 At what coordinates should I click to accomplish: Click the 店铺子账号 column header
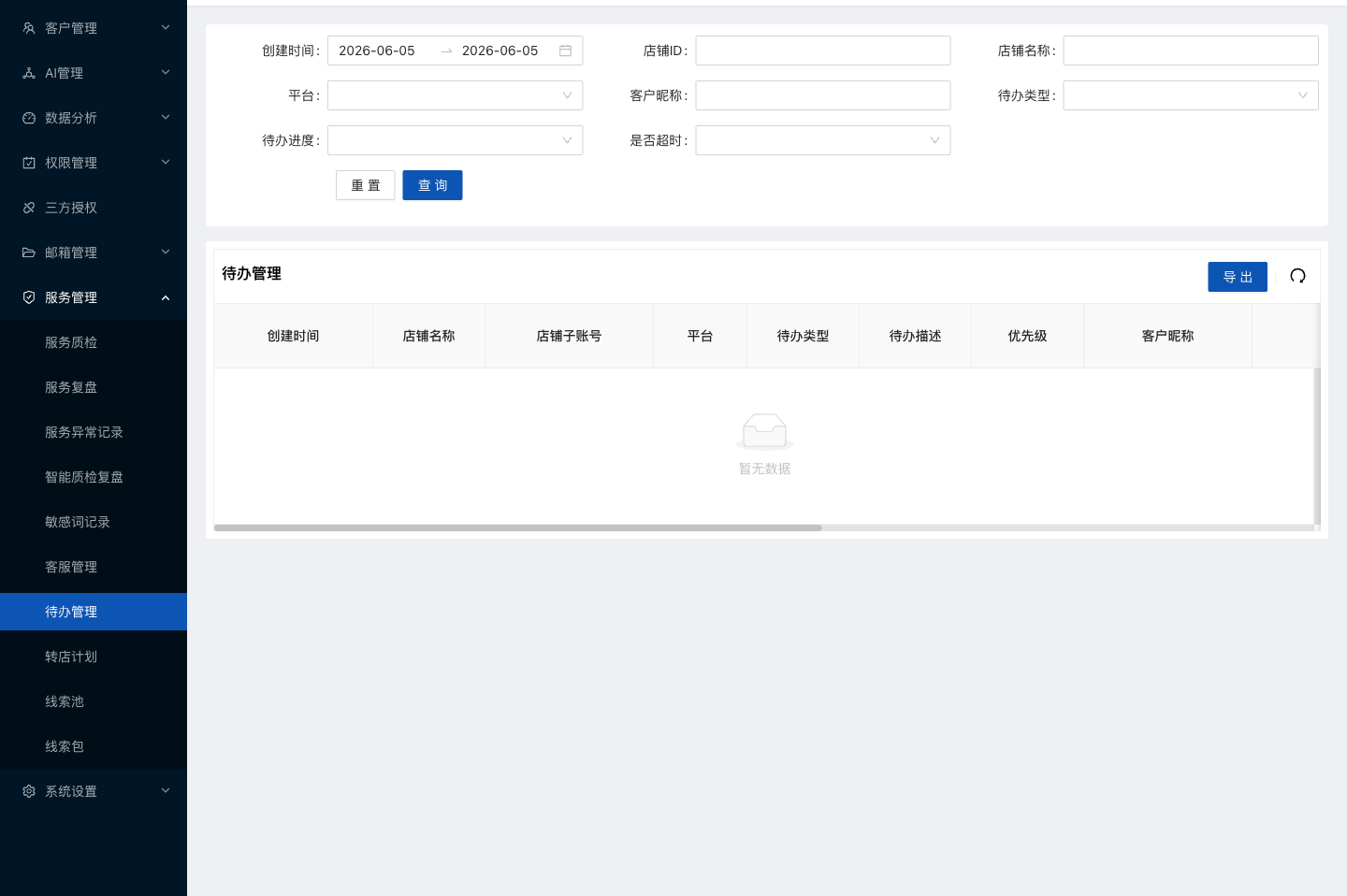(x=569, y=336)
